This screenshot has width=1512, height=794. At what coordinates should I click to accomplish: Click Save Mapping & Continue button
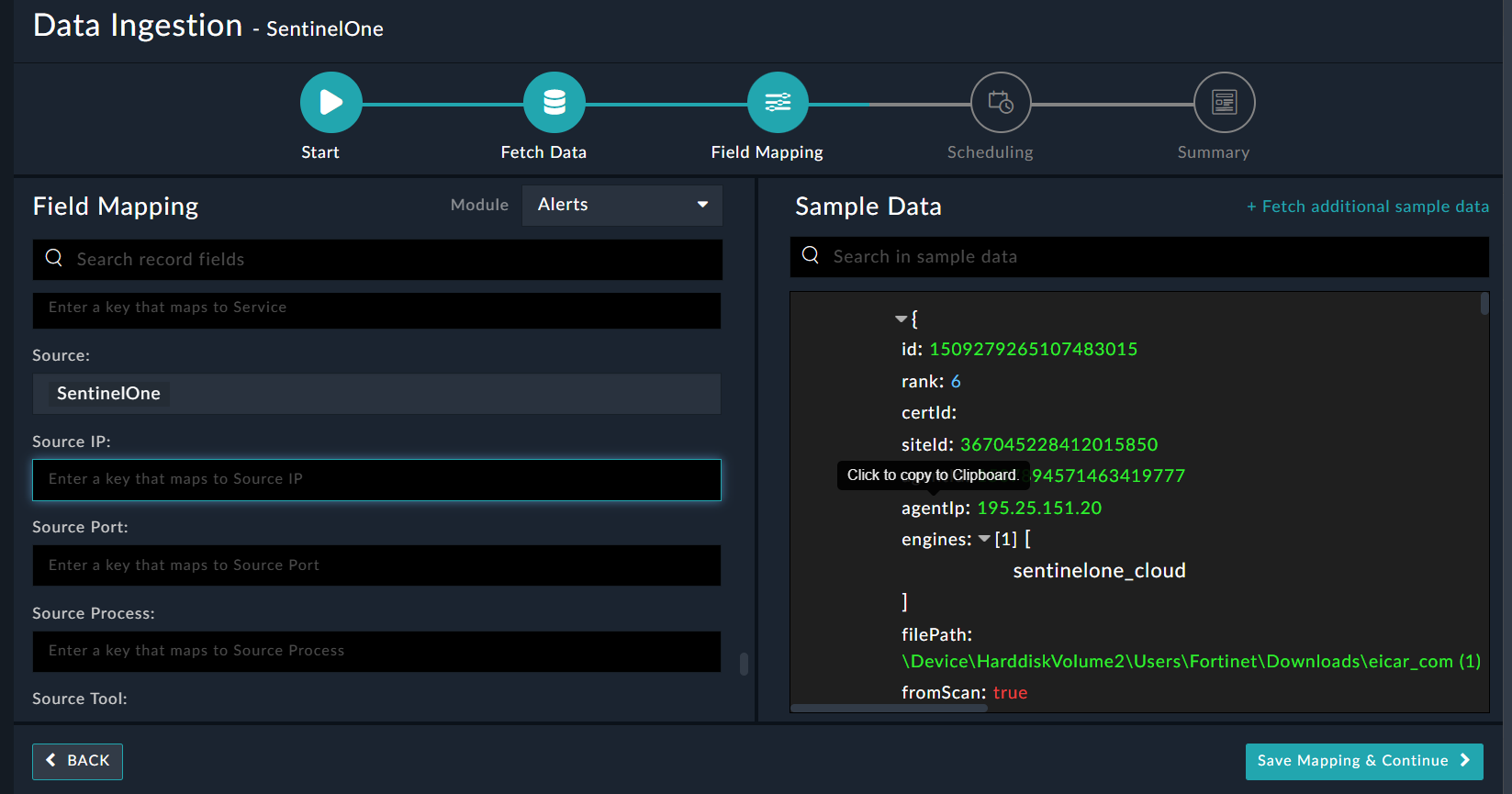point(1363,761)
